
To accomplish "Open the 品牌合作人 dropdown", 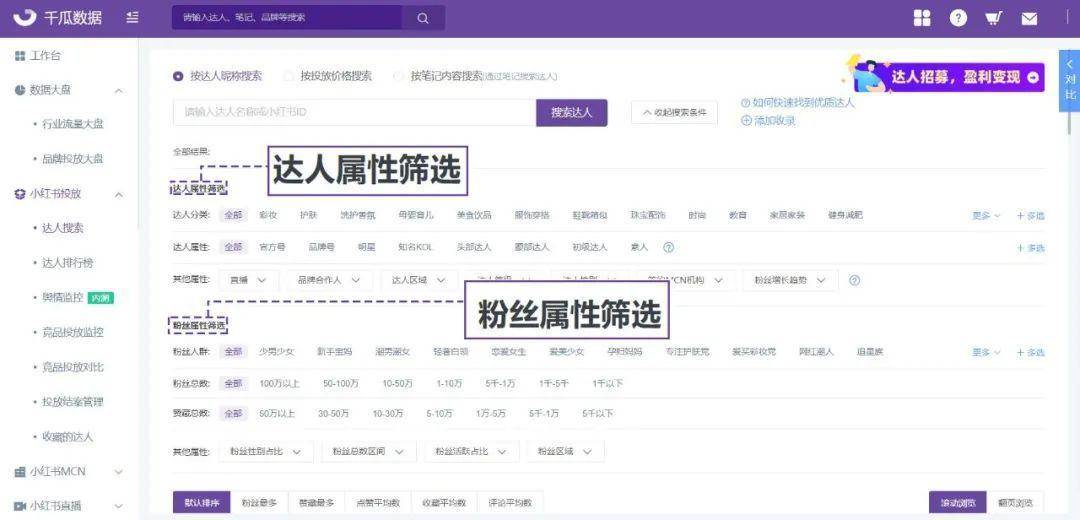I will tap(329, 280).
